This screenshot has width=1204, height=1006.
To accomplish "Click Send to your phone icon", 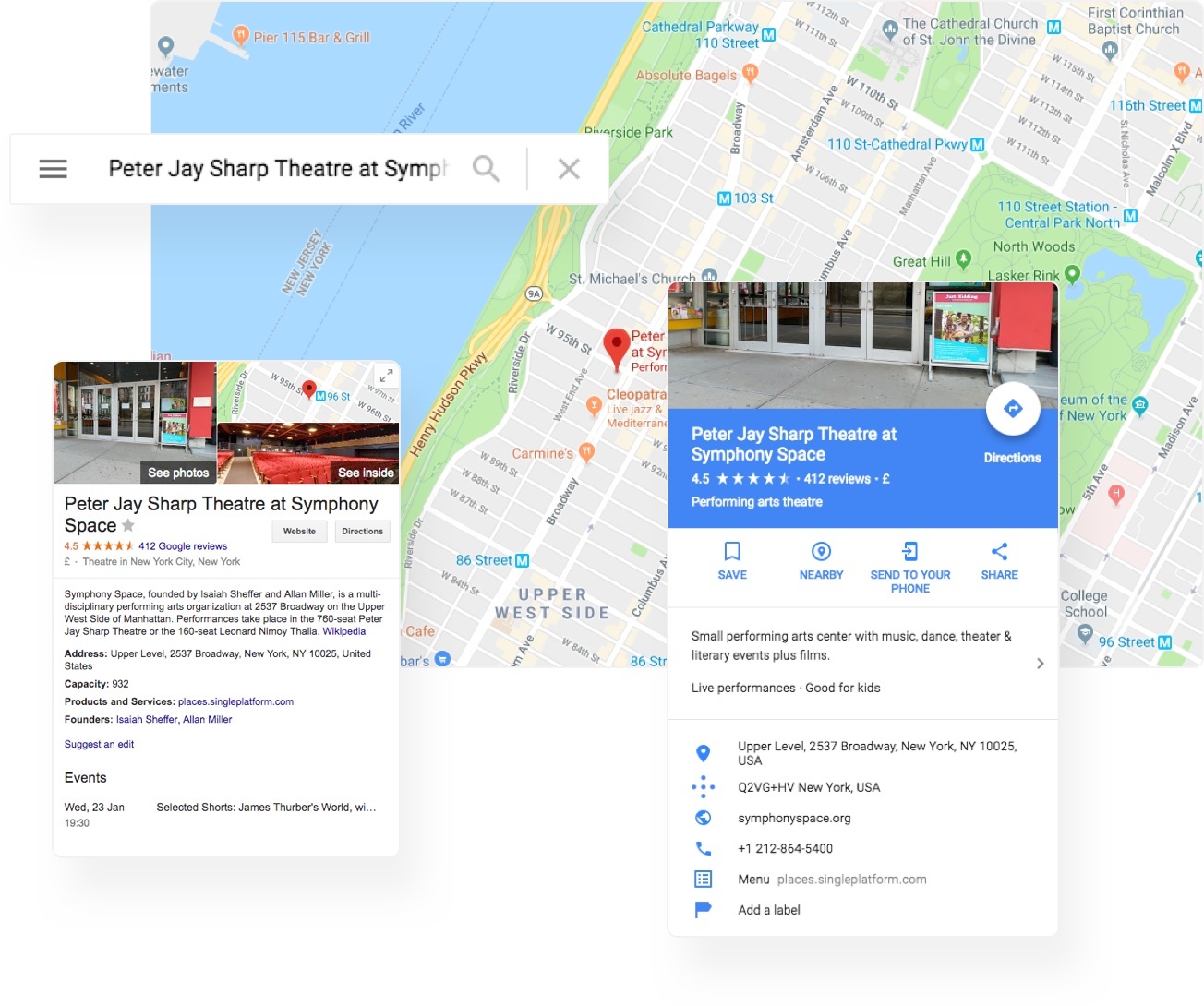I will tap(909, 551).
